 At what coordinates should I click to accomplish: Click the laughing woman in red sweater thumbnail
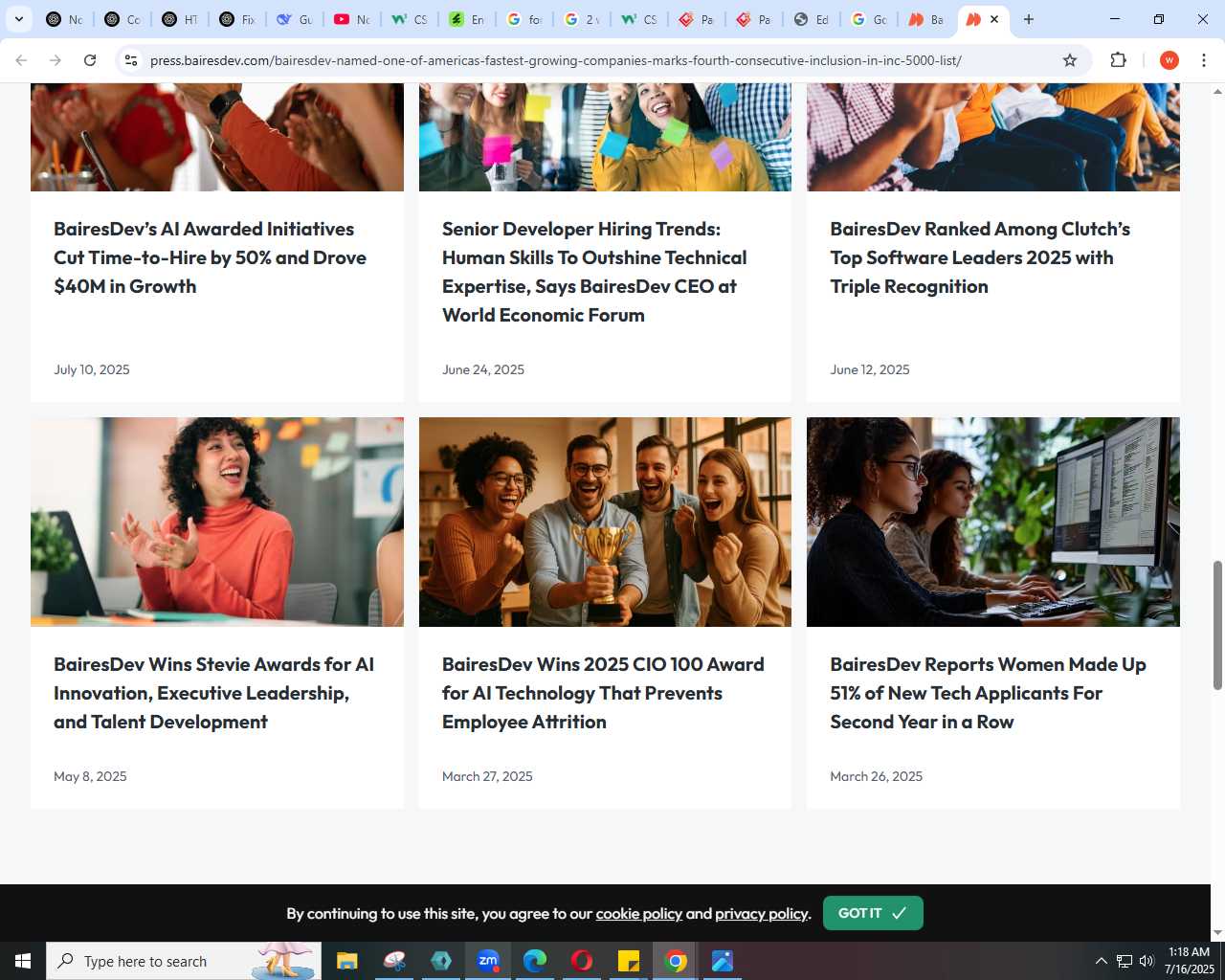[217, 522]
